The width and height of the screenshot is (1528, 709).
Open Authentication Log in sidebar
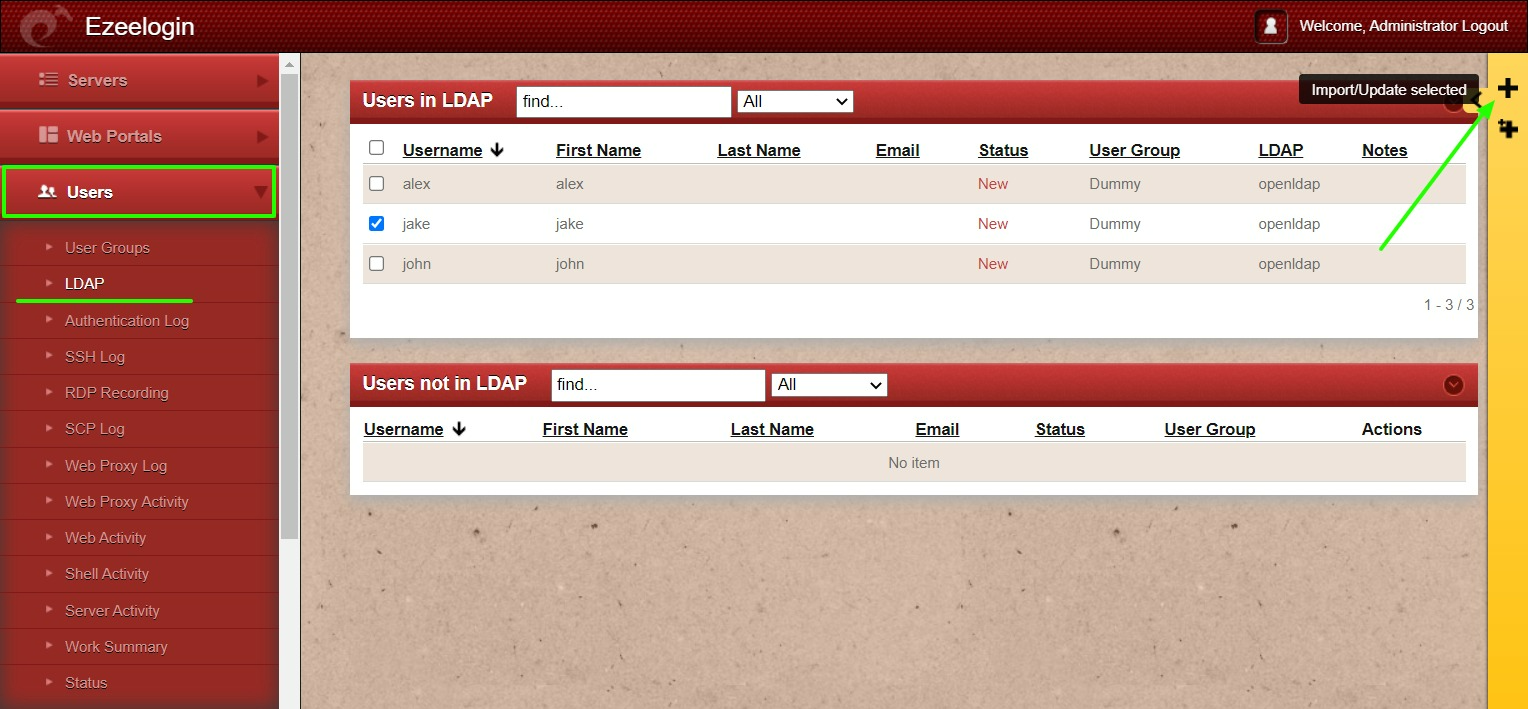click(127, 320)
